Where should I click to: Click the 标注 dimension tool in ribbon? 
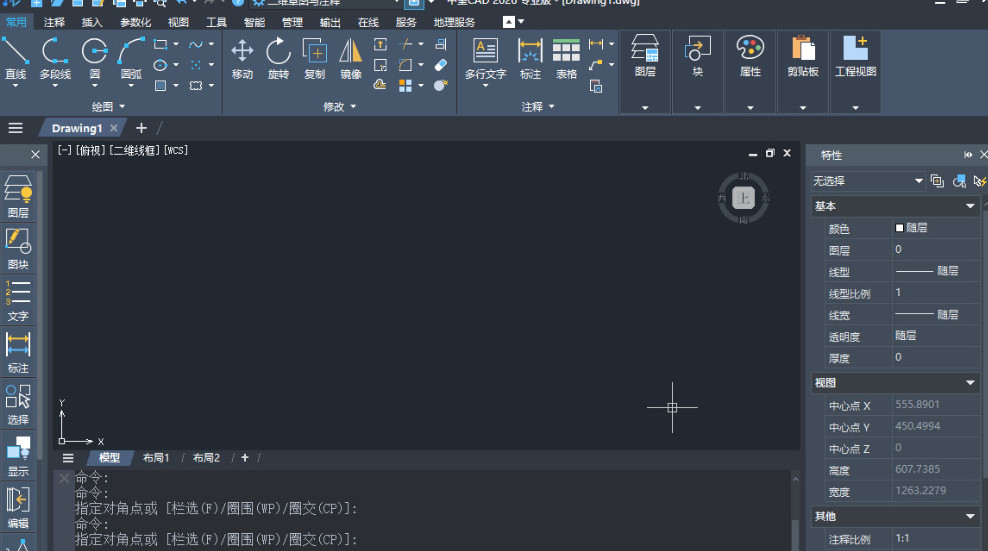coord(530,58)
